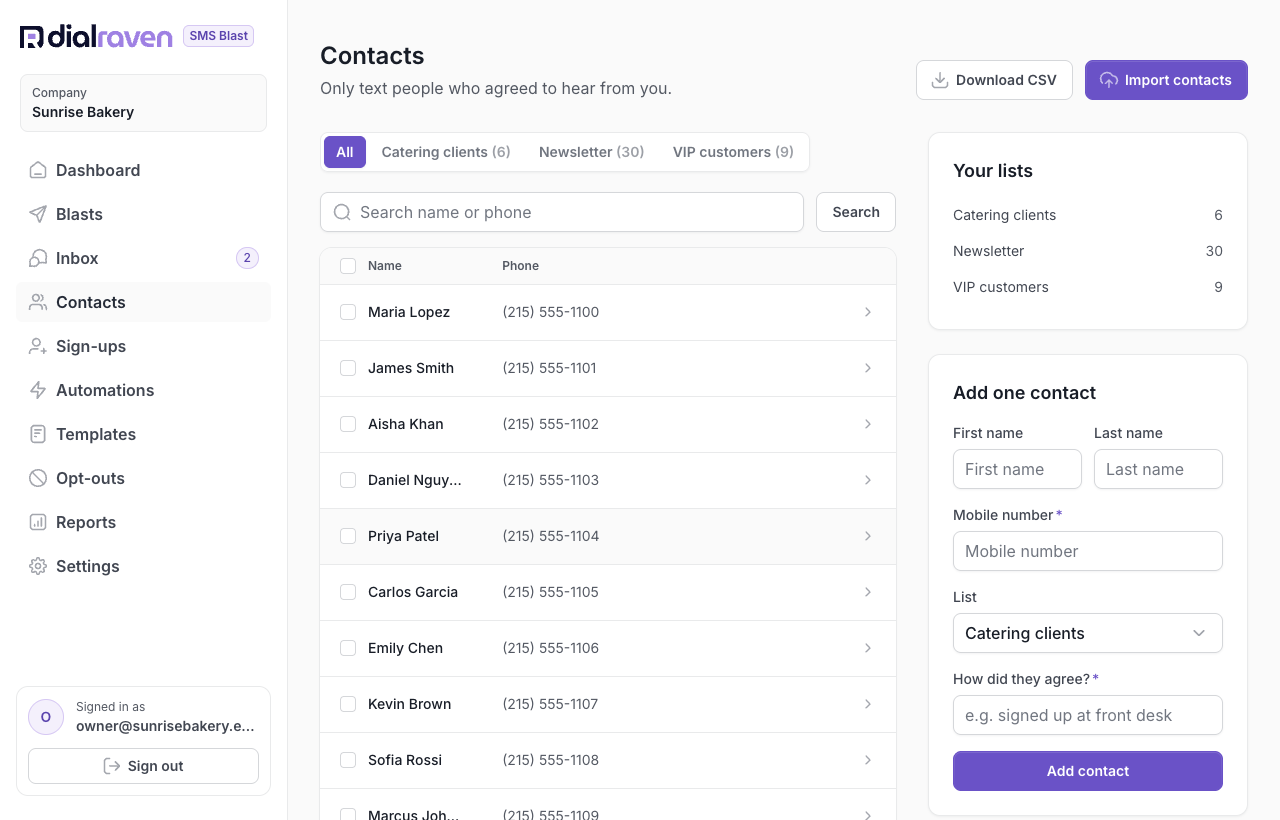Click into the Mobile number field
The height and width of the screenshot is (820, 1280).
pos(1088,551)
